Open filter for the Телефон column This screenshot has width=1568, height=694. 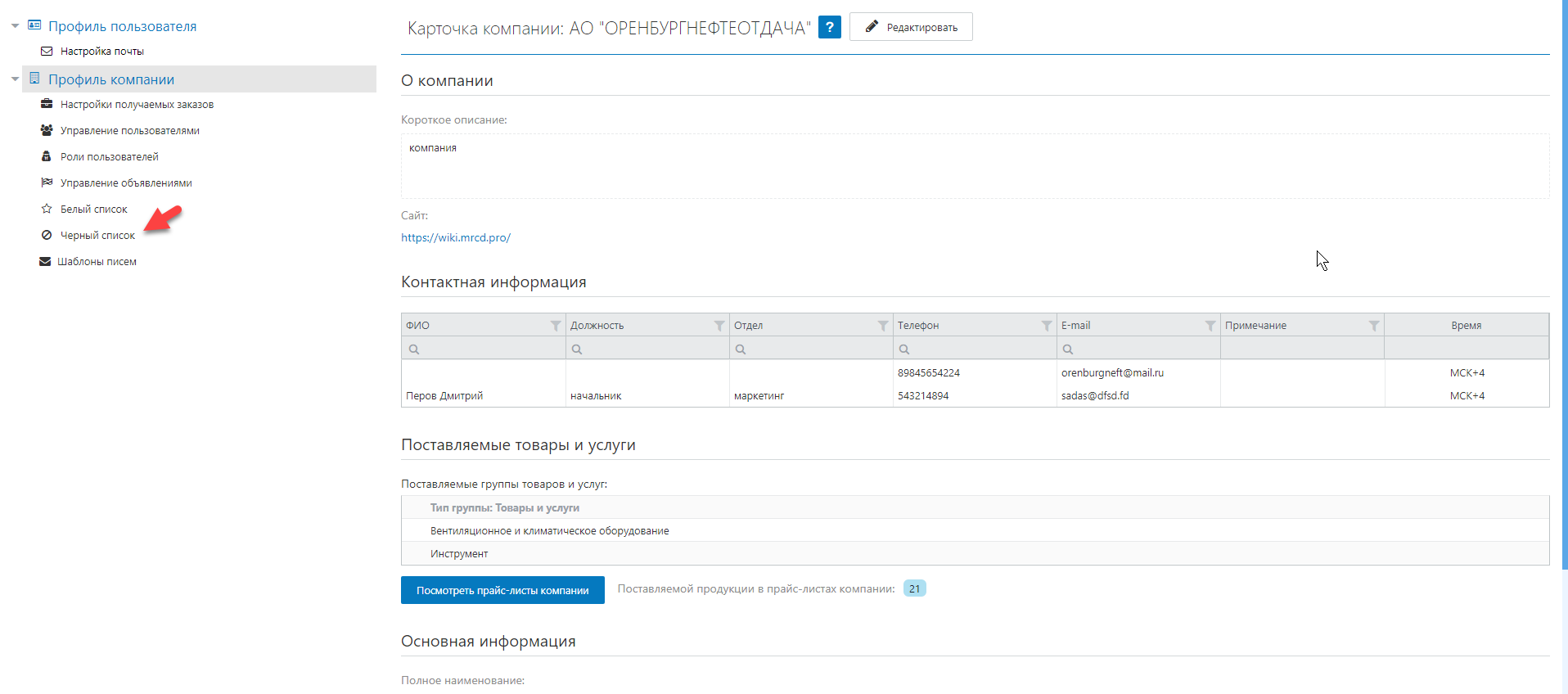1047,326
